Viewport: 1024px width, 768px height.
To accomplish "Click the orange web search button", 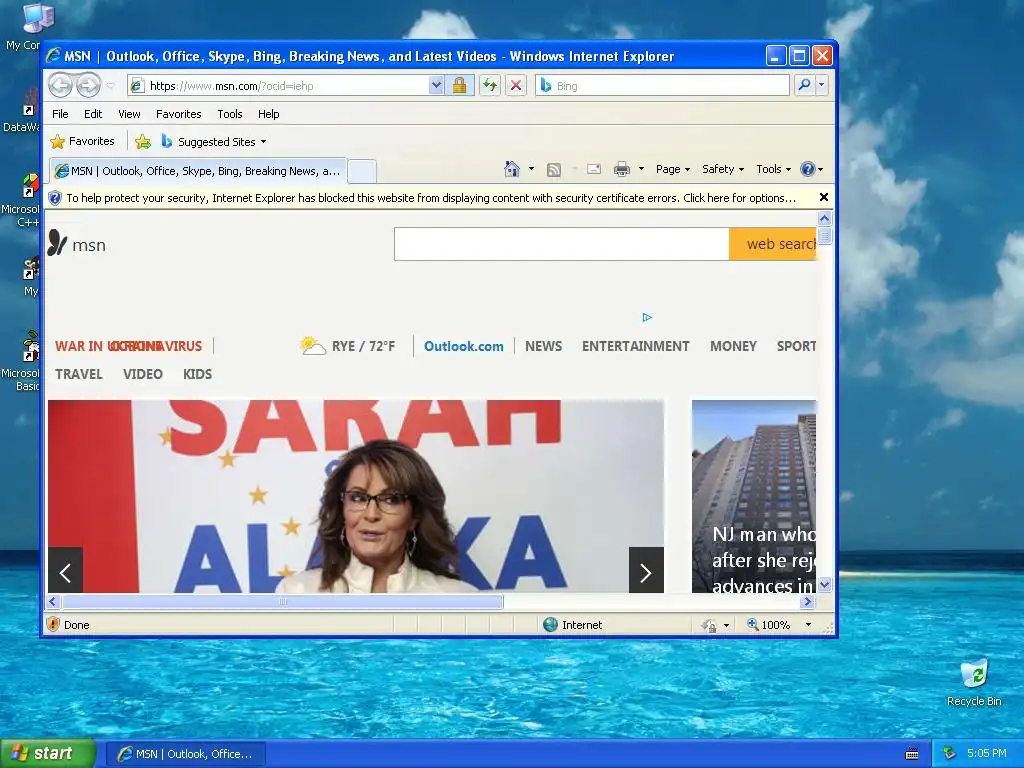I will [x=773, y=244].
